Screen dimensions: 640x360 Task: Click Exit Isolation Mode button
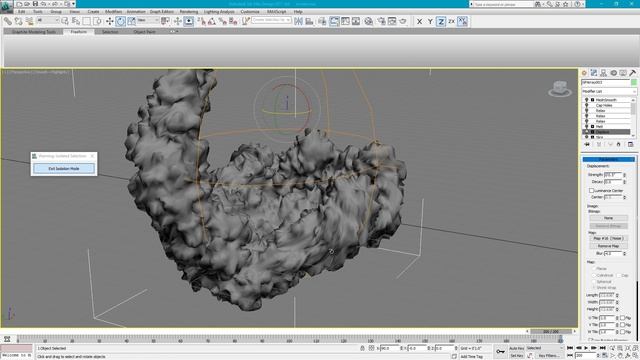pyautogui.click(x=64, y=168)
